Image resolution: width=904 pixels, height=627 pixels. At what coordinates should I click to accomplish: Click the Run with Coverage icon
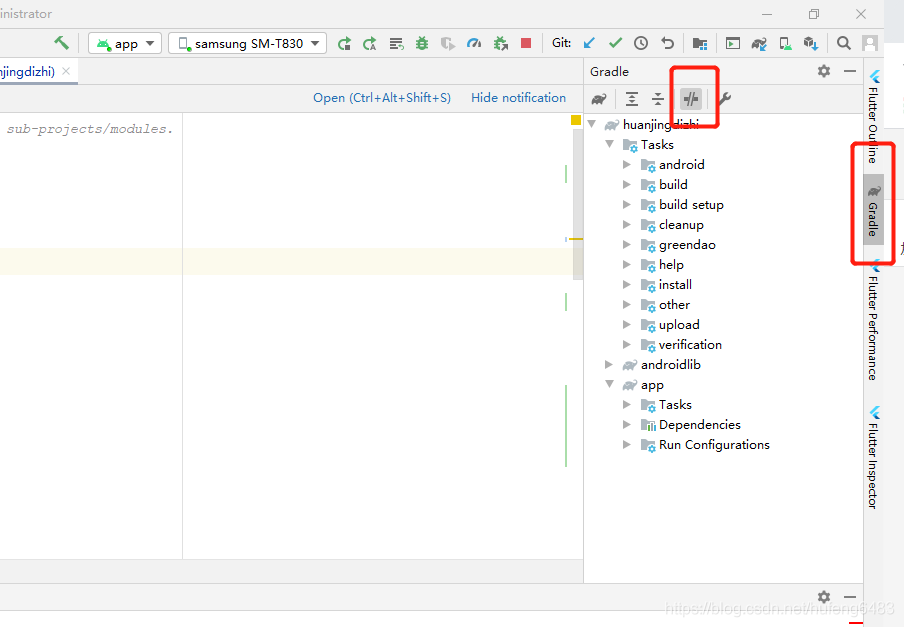click(448, 43)
